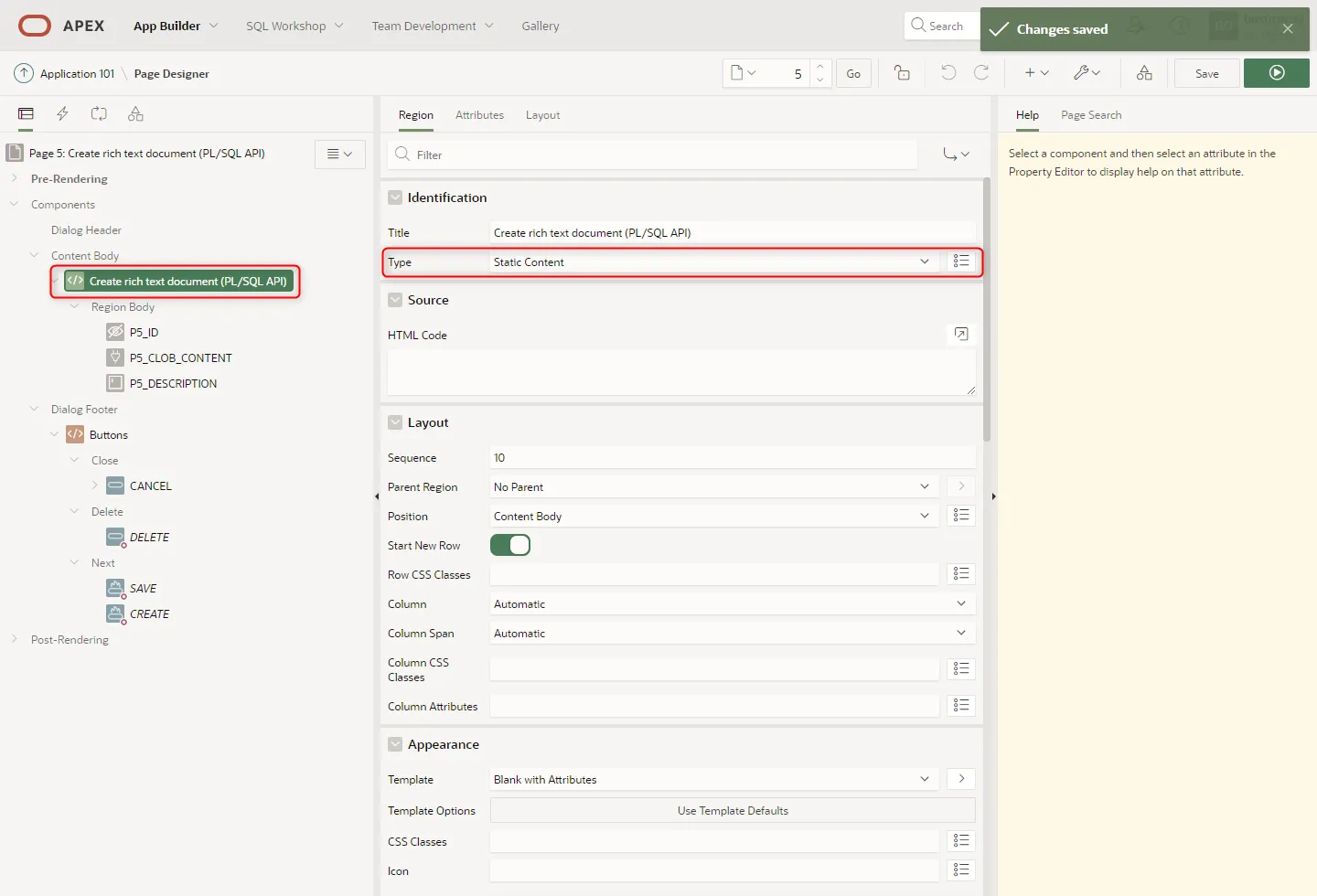Switch to the Attributes tab
1317x896 pixels.
[479, 115]
